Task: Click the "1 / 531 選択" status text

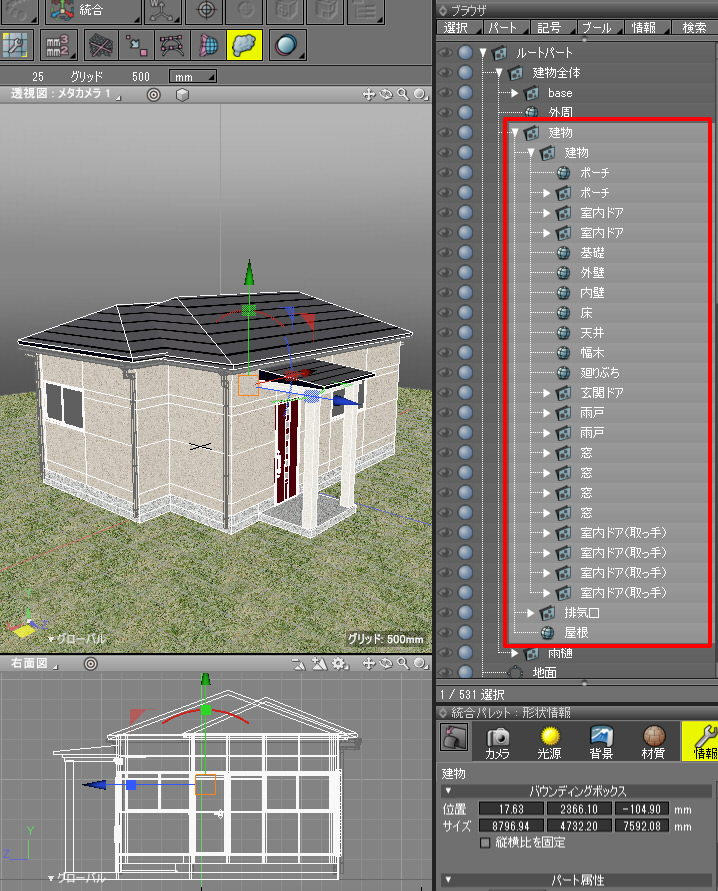Action: (x=472, y=694)
